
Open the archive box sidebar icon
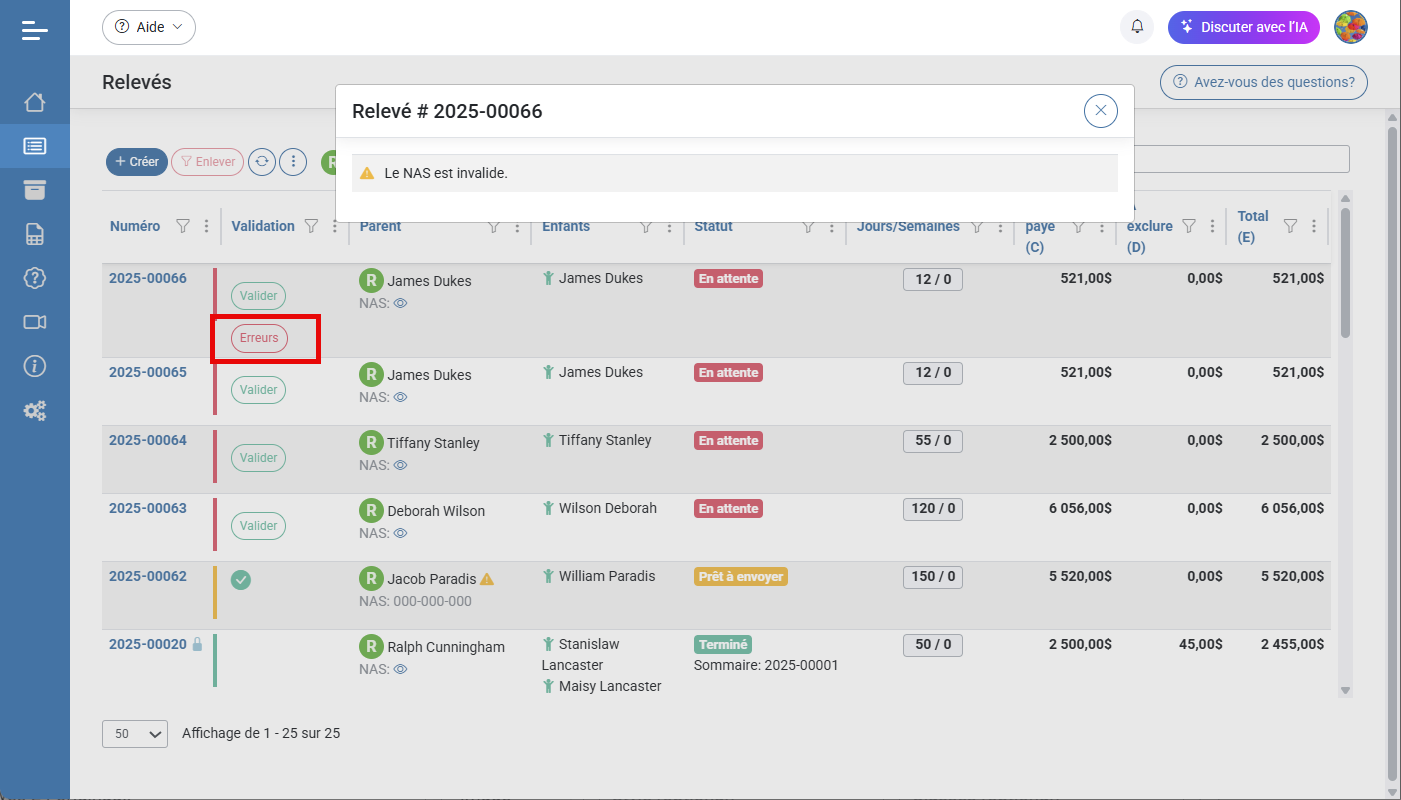coord(35,190)
